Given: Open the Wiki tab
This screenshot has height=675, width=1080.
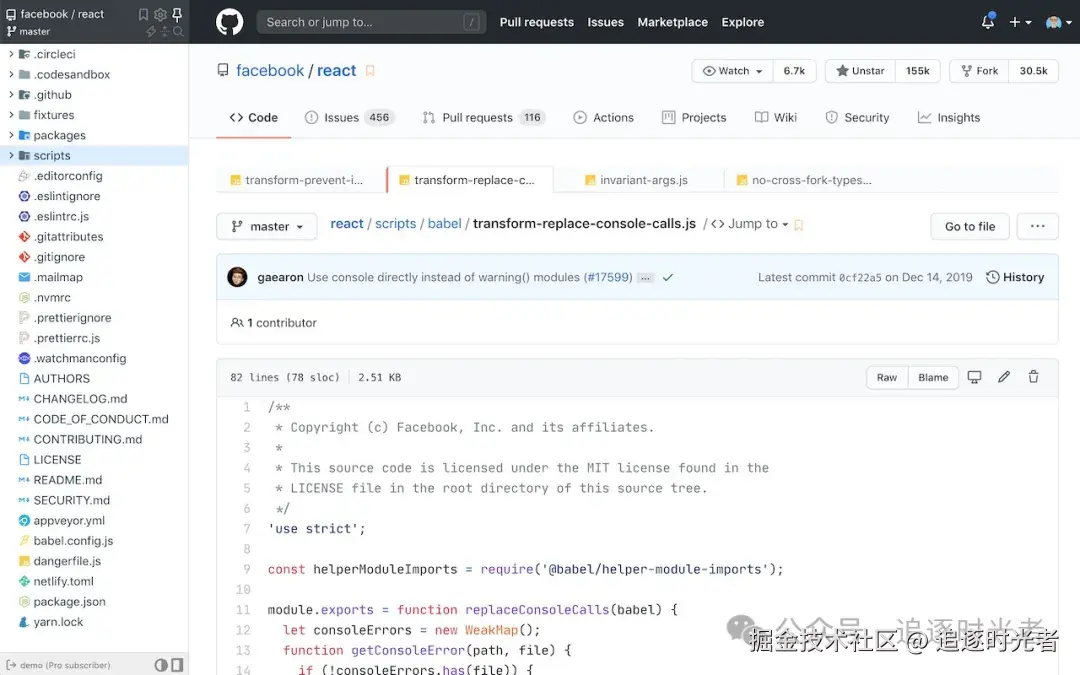Looking at the screenshot, I should click(776, 118).
